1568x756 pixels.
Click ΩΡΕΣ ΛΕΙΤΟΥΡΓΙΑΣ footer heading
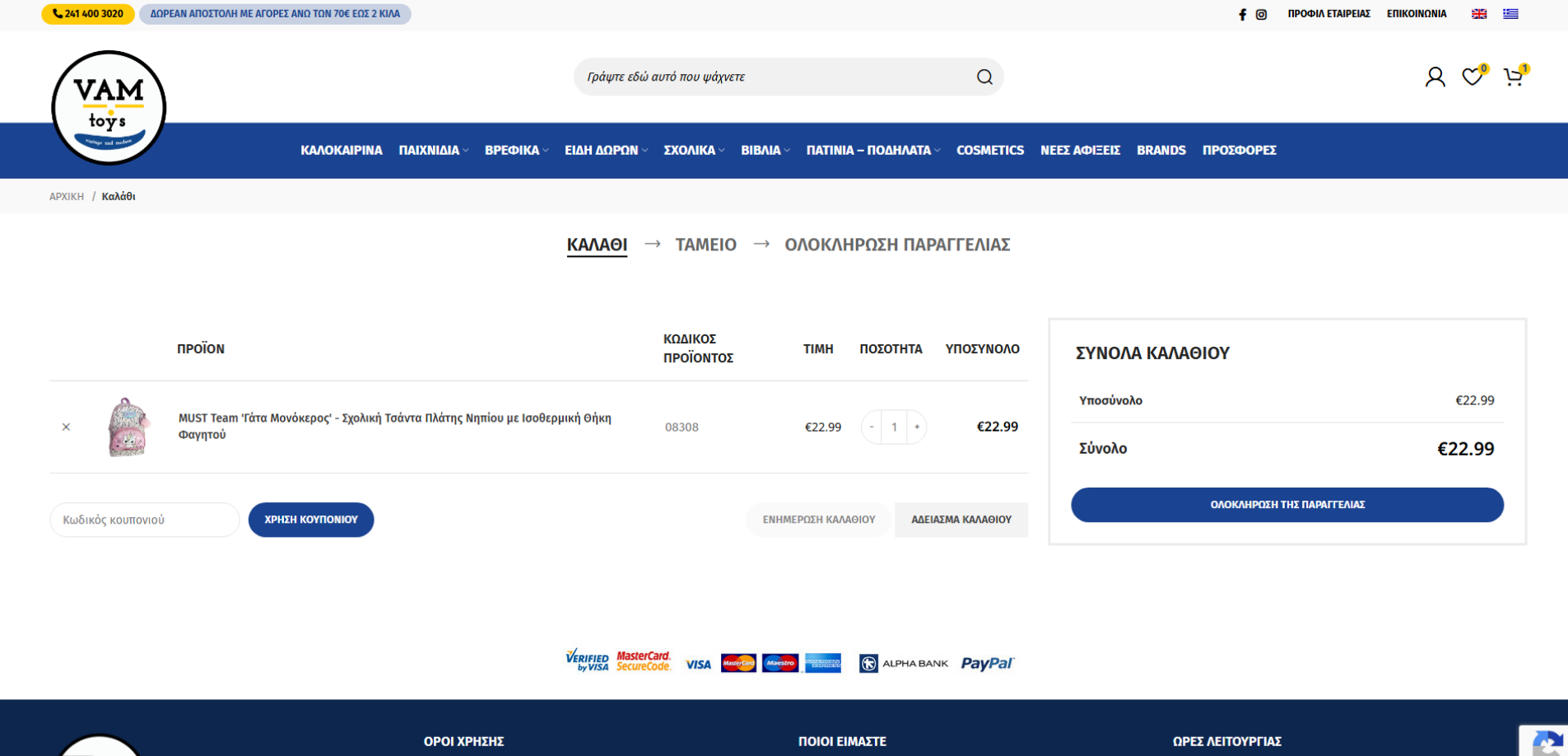tap(1227, 741)
